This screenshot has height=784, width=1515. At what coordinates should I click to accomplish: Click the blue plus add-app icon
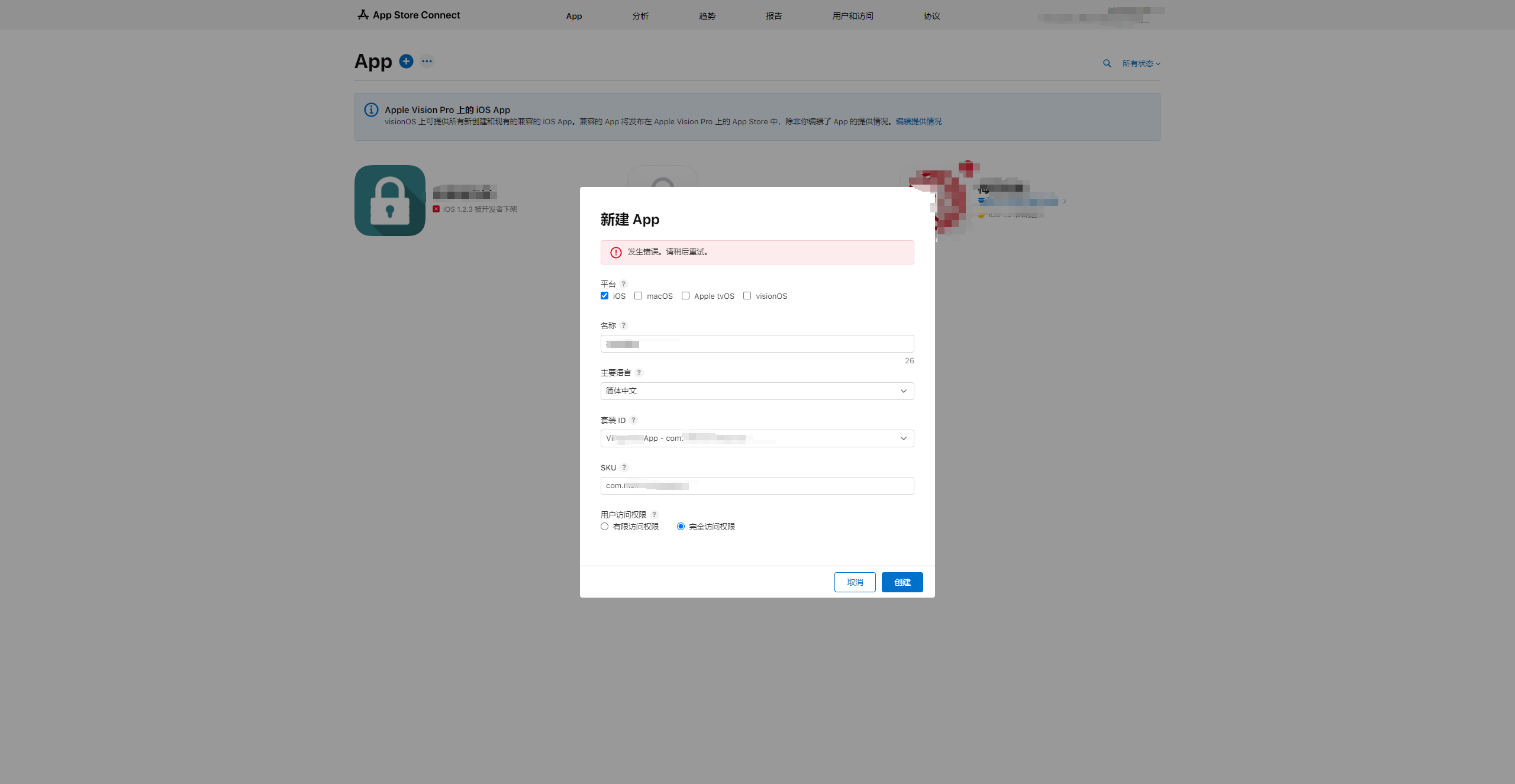click(x=406, y=61)
